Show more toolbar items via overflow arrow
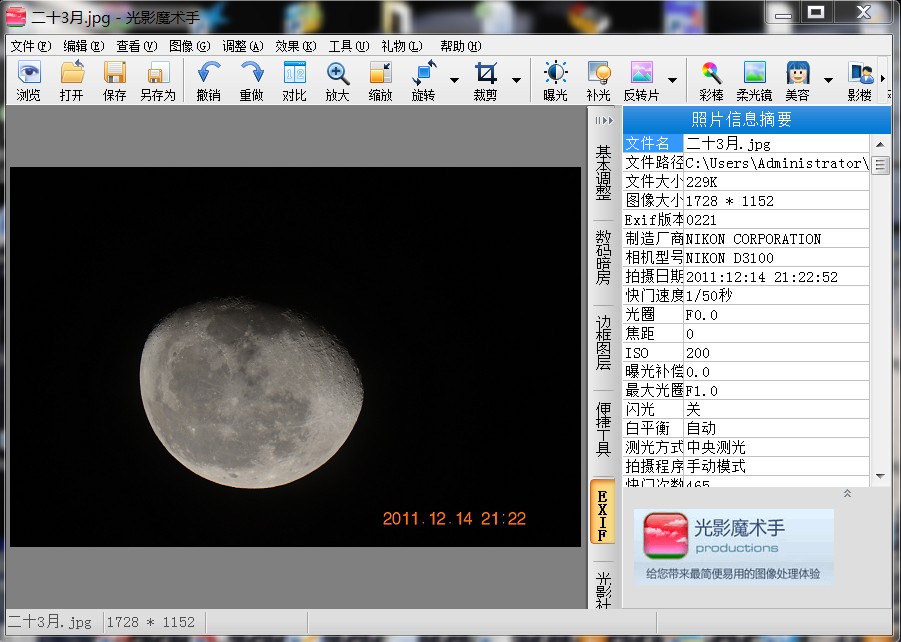901x642 pixels. pos(883,78)
